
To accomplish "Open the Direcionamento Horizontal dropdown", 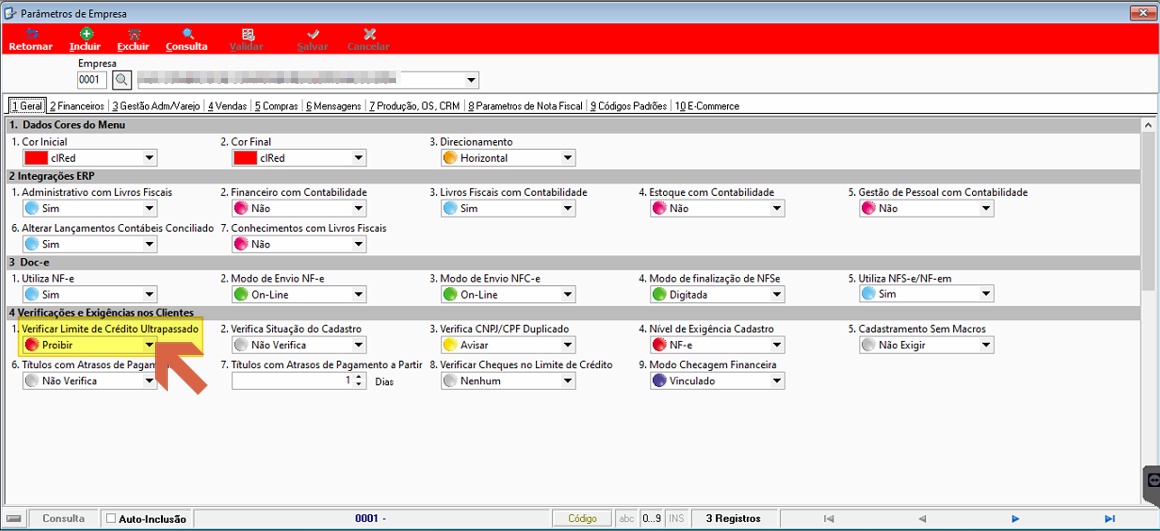I will [x=567, y=158].
